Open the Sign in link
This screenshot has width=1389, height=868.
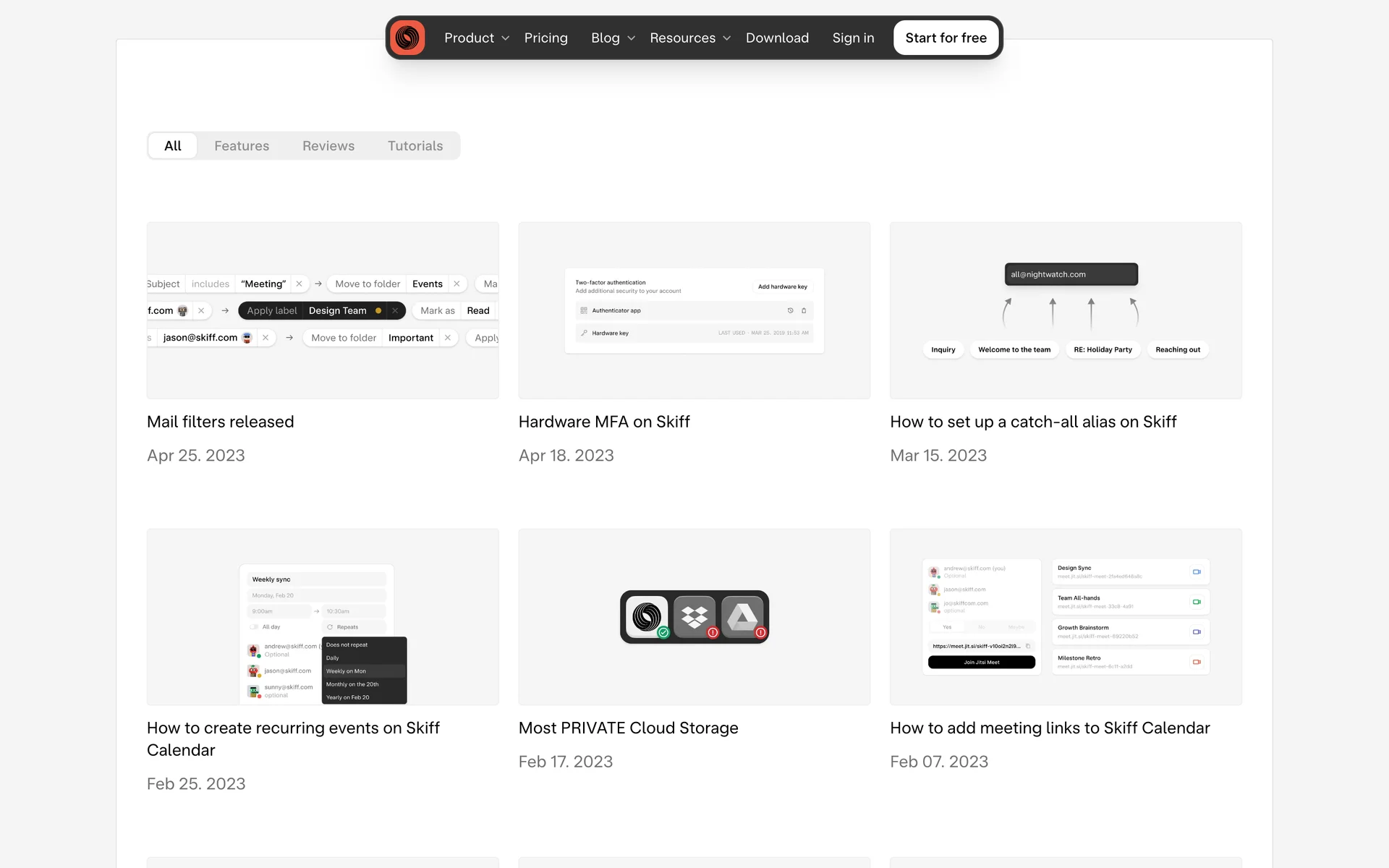coord(853,38)
